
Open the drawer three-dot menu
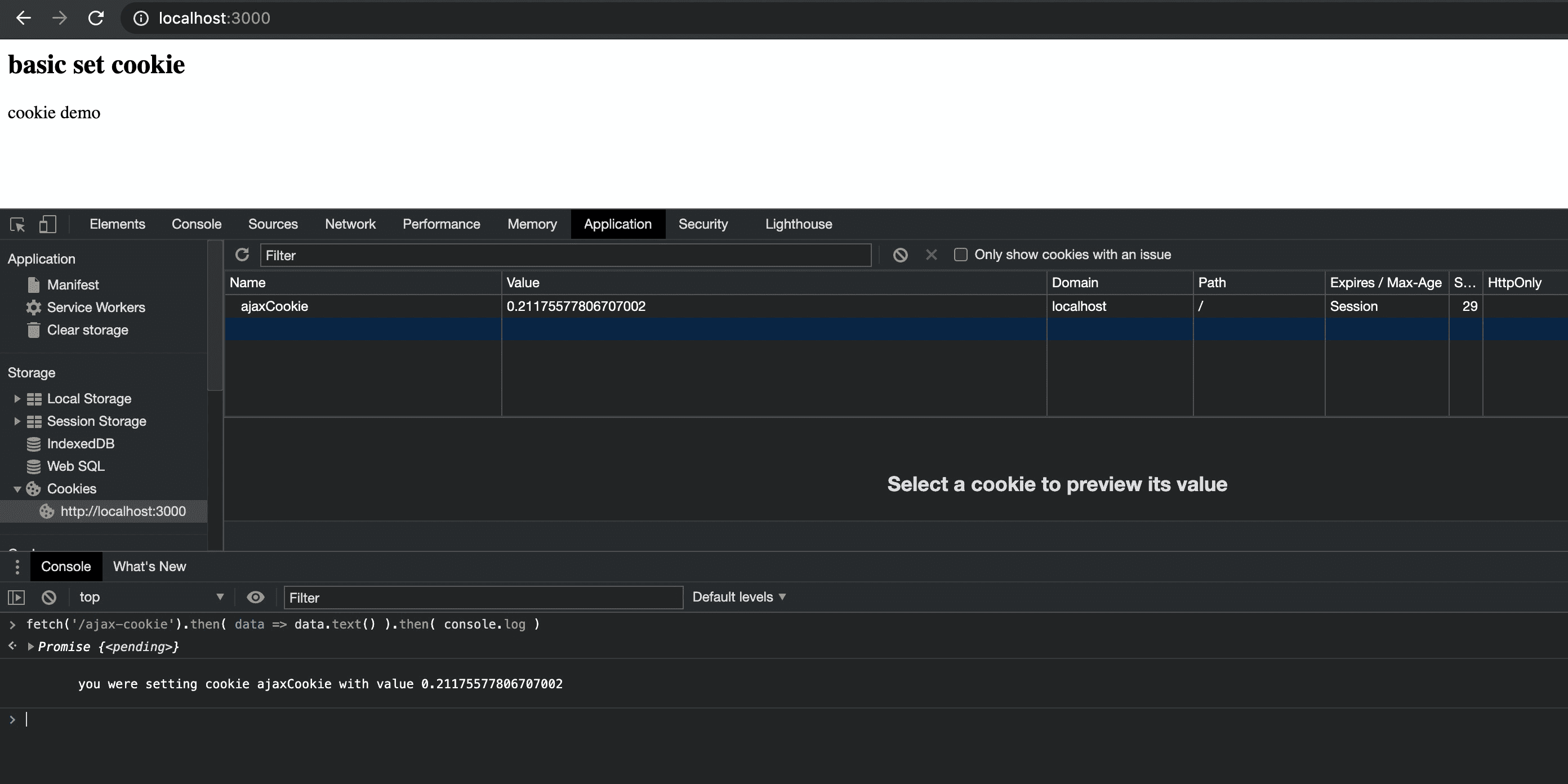click(17, 567)
